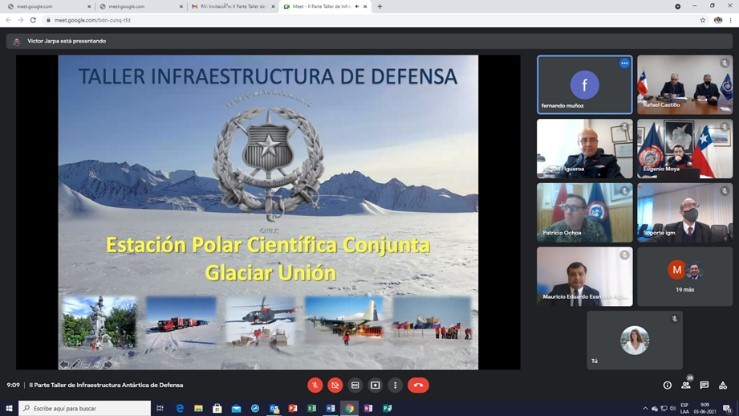Go forward in the browser
739x416 pixels.
20,20
